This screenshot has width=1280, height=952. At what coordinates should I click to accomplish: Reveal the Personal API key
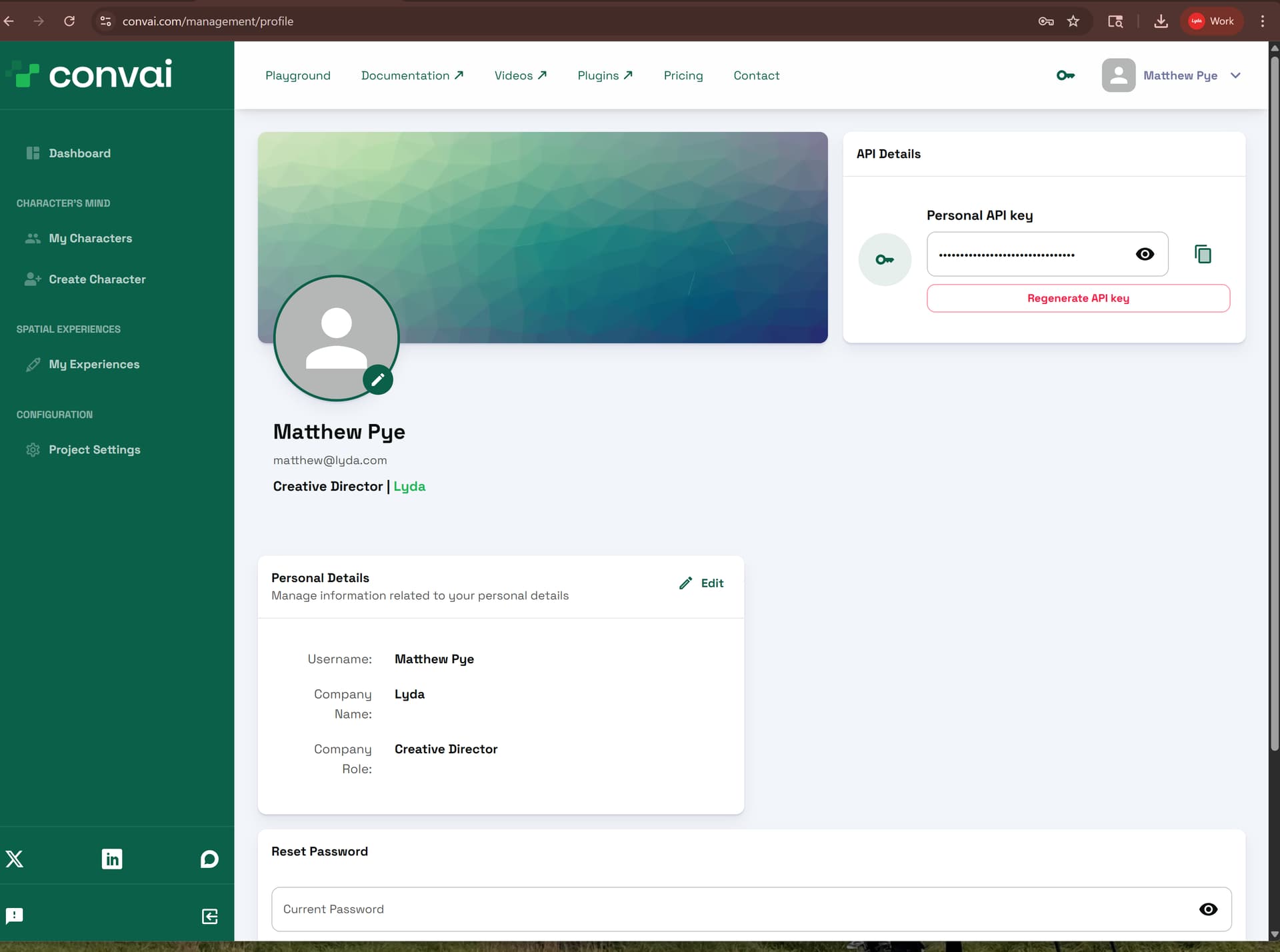pos(1145,254)
